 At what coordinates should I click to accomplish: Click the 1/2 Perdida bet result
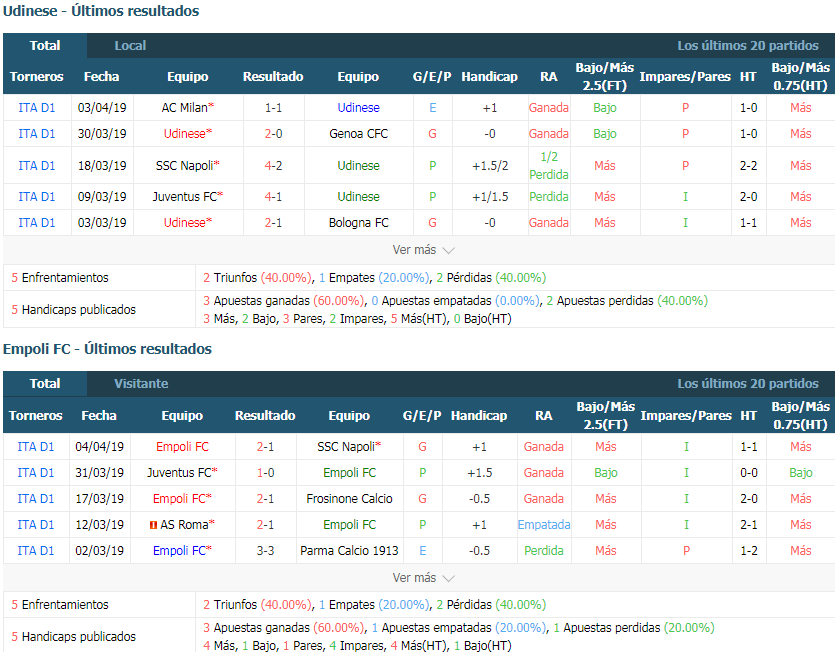549,166
